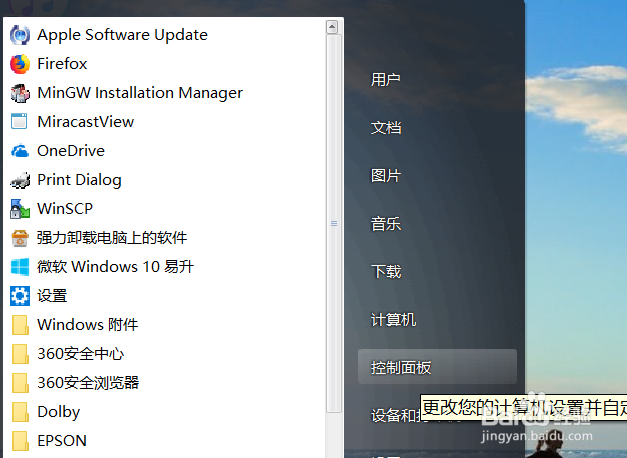Select Firefox program name
627x458 pixels.
(62, 64)
